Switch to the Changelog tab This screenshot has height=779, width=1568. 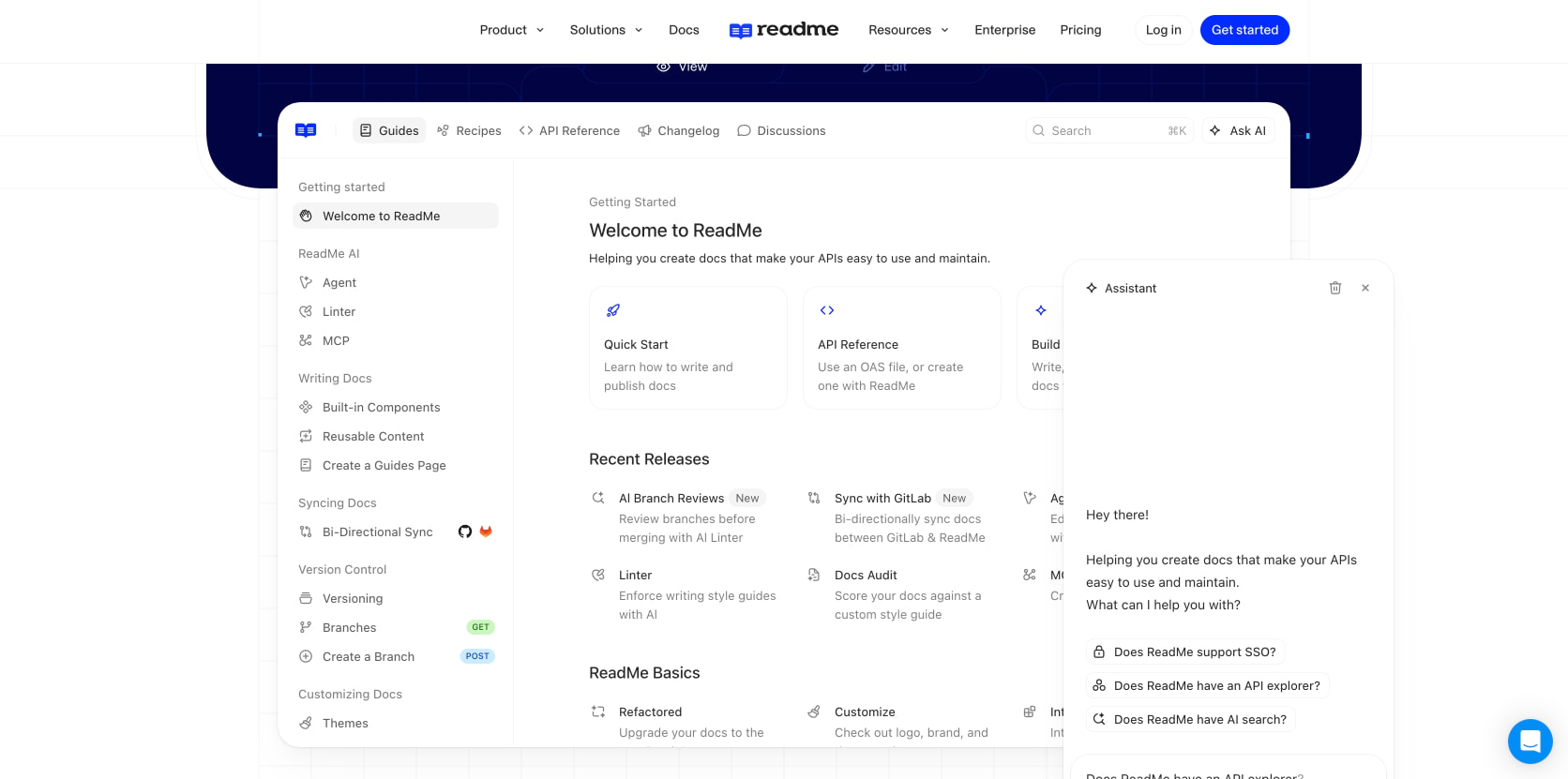coord(679,130)
